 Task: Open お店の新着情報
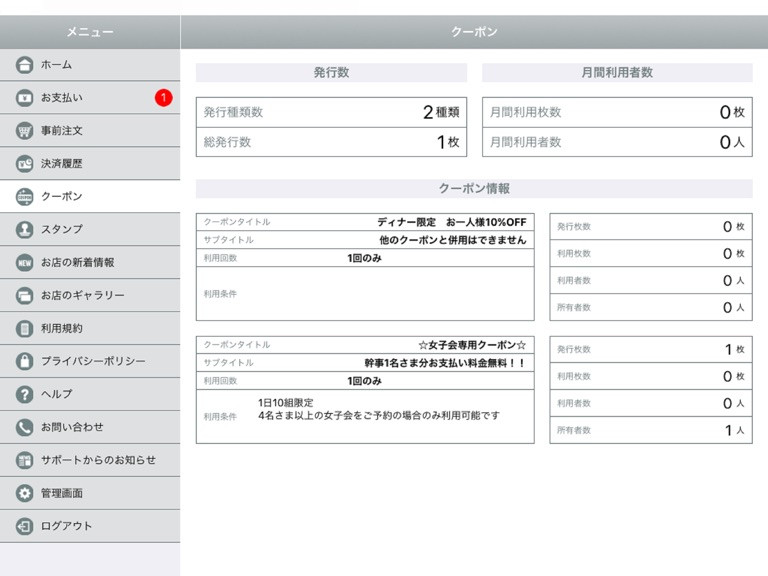point(90,263)
